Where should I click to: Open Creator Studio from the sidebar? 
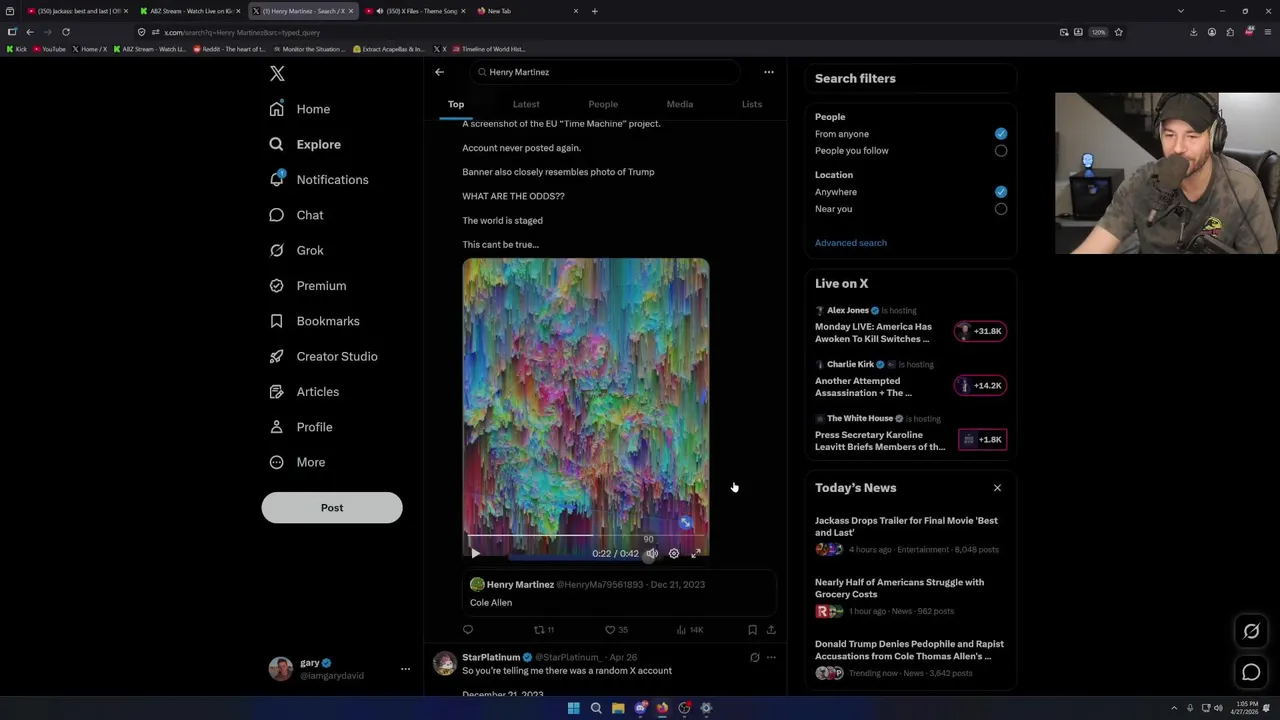click(324, 356)
